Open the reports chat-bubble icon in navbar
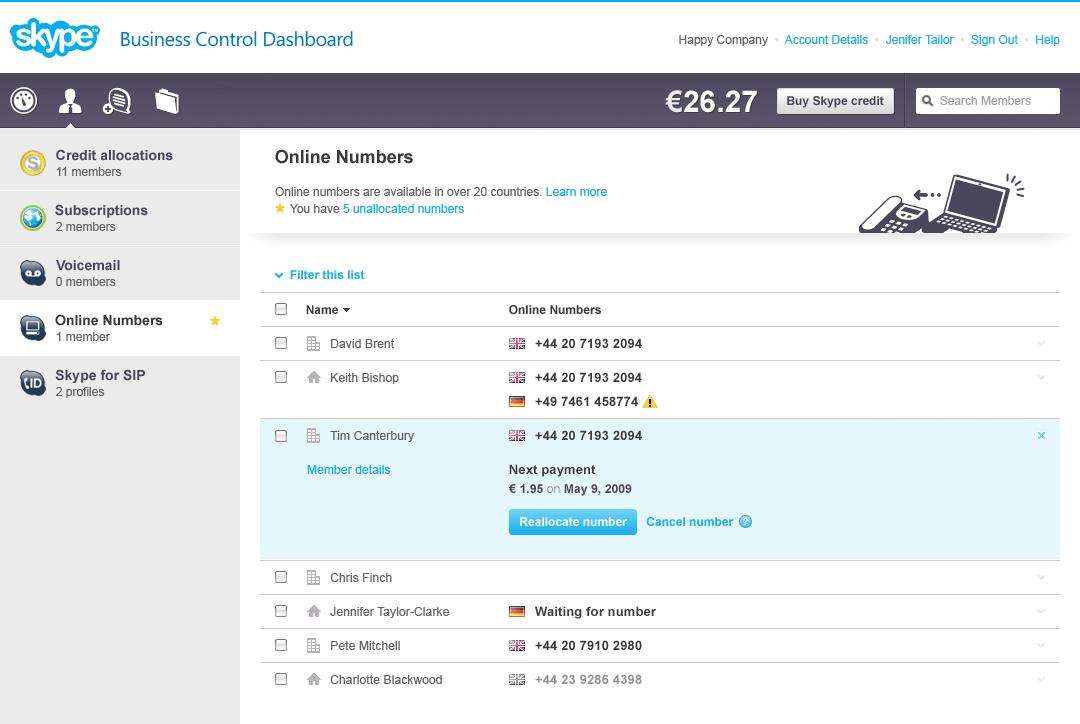Viewport: 1080px width, 724px height. (117, 101)
